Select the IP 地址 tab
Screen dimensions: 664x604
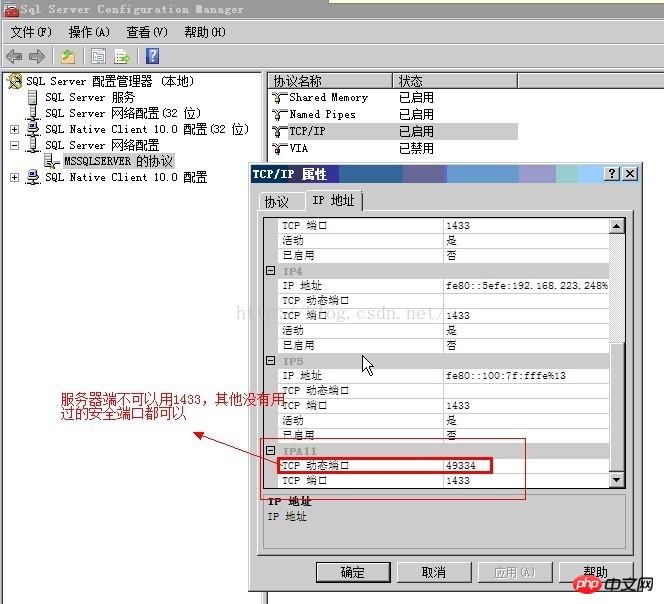click(x=333, y=200)
